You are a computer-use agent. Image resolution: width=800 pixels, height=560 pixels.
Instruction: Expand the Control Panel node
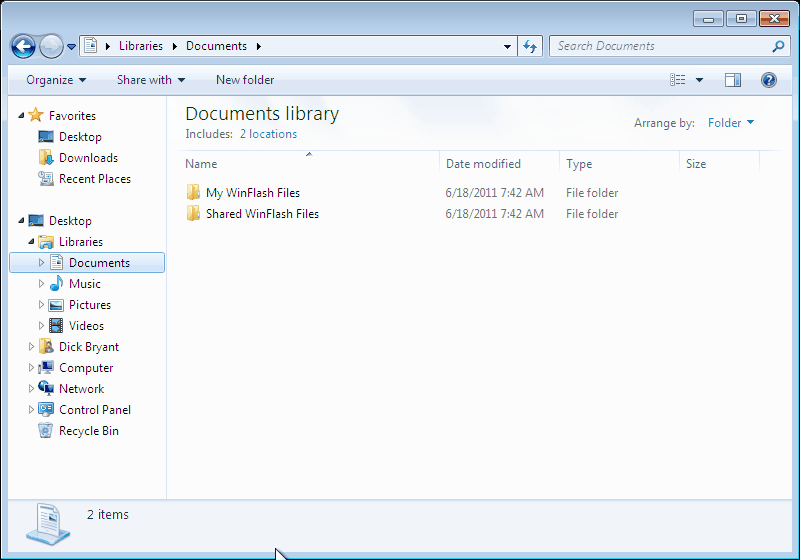tap(31, 410)
